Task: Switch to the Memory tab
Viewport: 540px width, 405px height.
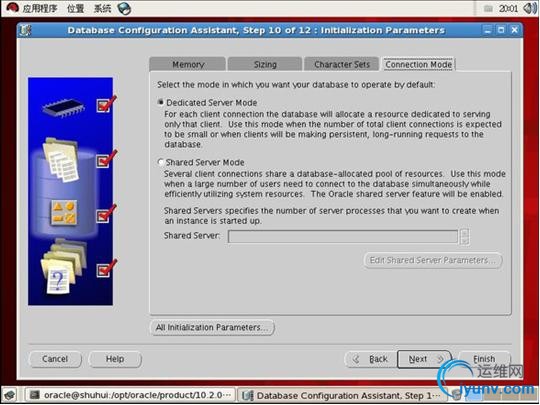Action: point(188,64)
